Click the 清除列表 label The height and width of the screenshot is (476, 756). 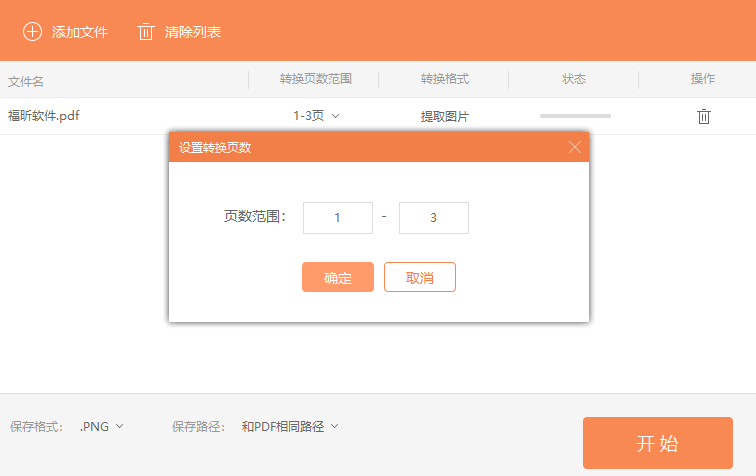pos(193,32)
